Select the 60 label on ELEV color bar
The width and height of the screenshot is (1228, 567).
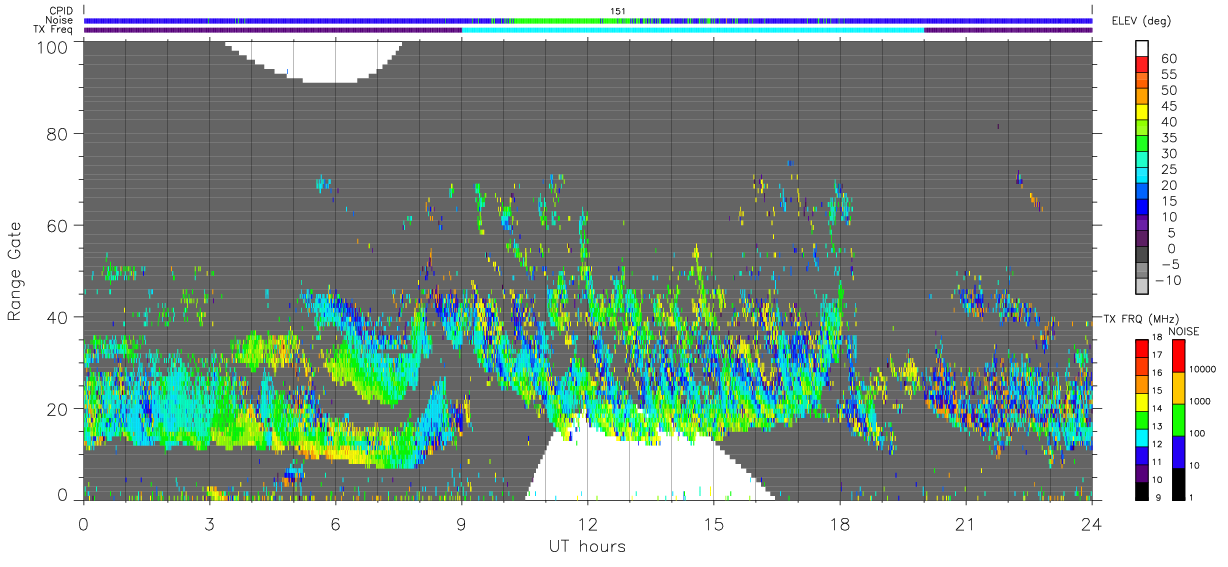pos(1170,58)
